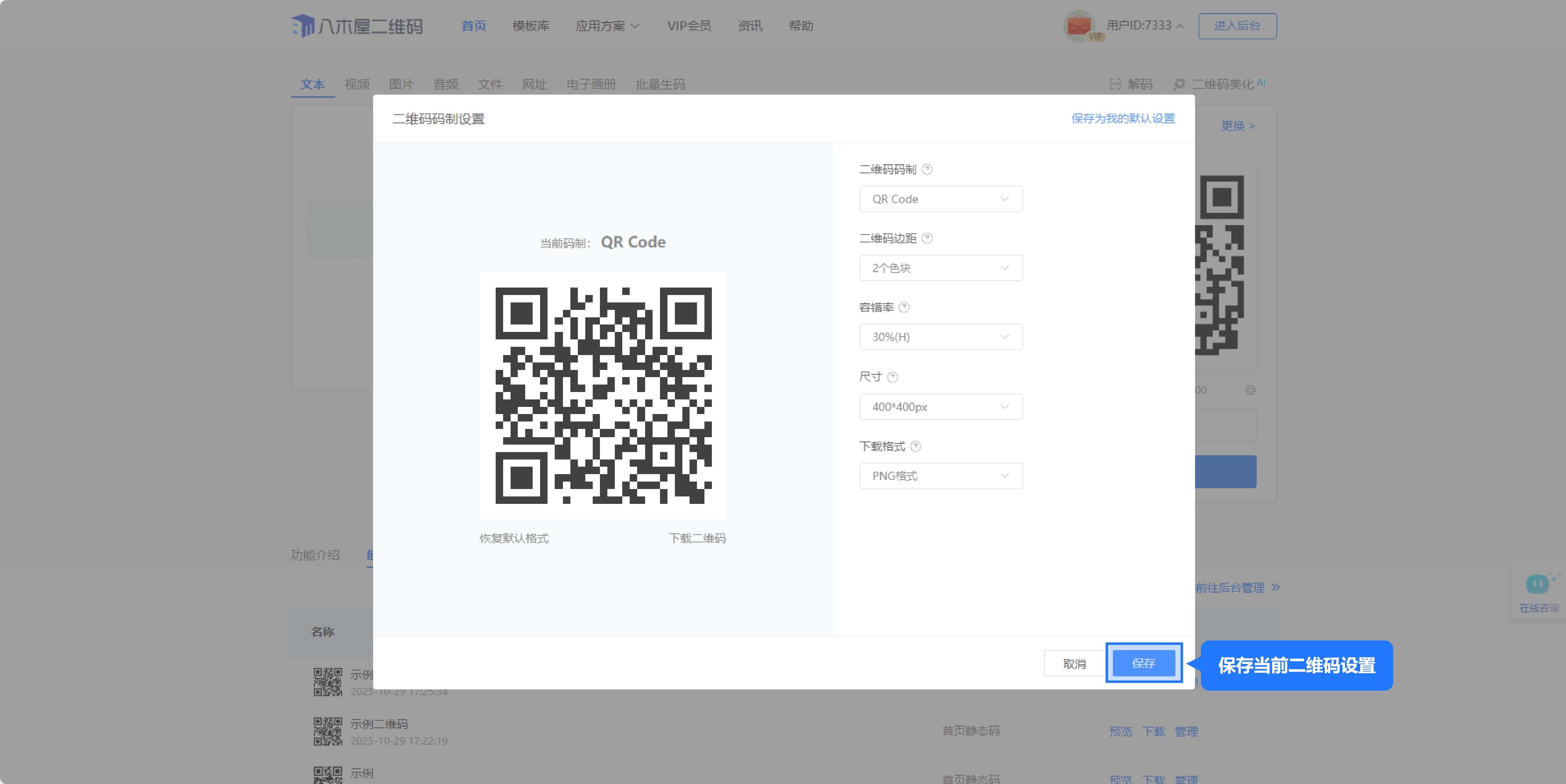
Task: Open the QR Code 码制 dropdown
Action: coord(941,199)
